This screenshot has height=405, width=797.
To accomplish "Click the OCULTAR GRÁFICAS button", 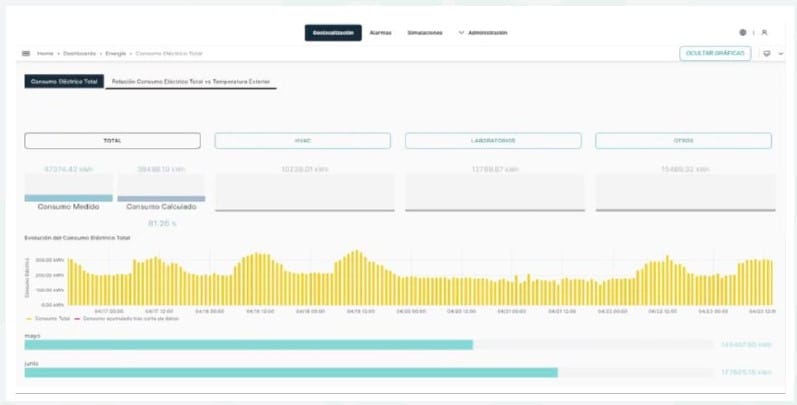I will (x=715, y=53).
